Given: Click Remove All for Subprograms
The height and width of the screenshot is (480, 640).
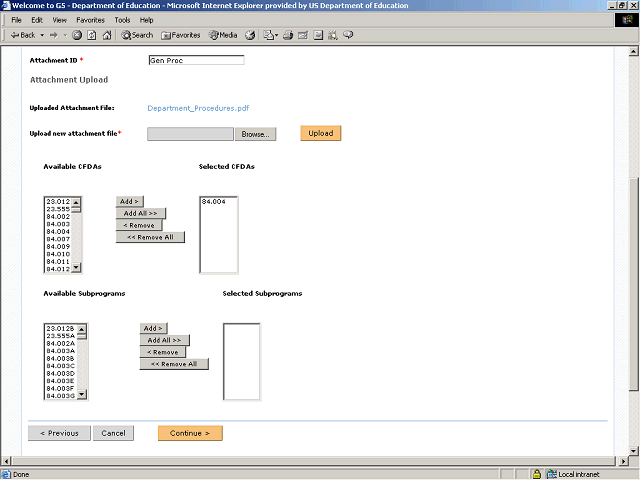Looking at the screenshot, I should click(175, 364).
